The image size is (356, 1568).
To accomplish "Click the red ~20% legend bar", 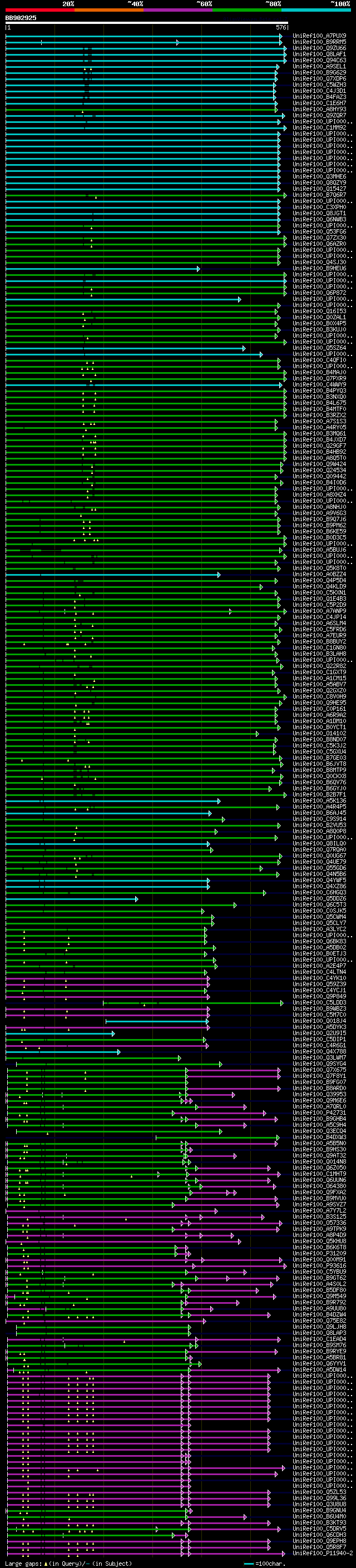I will point(40,10).
